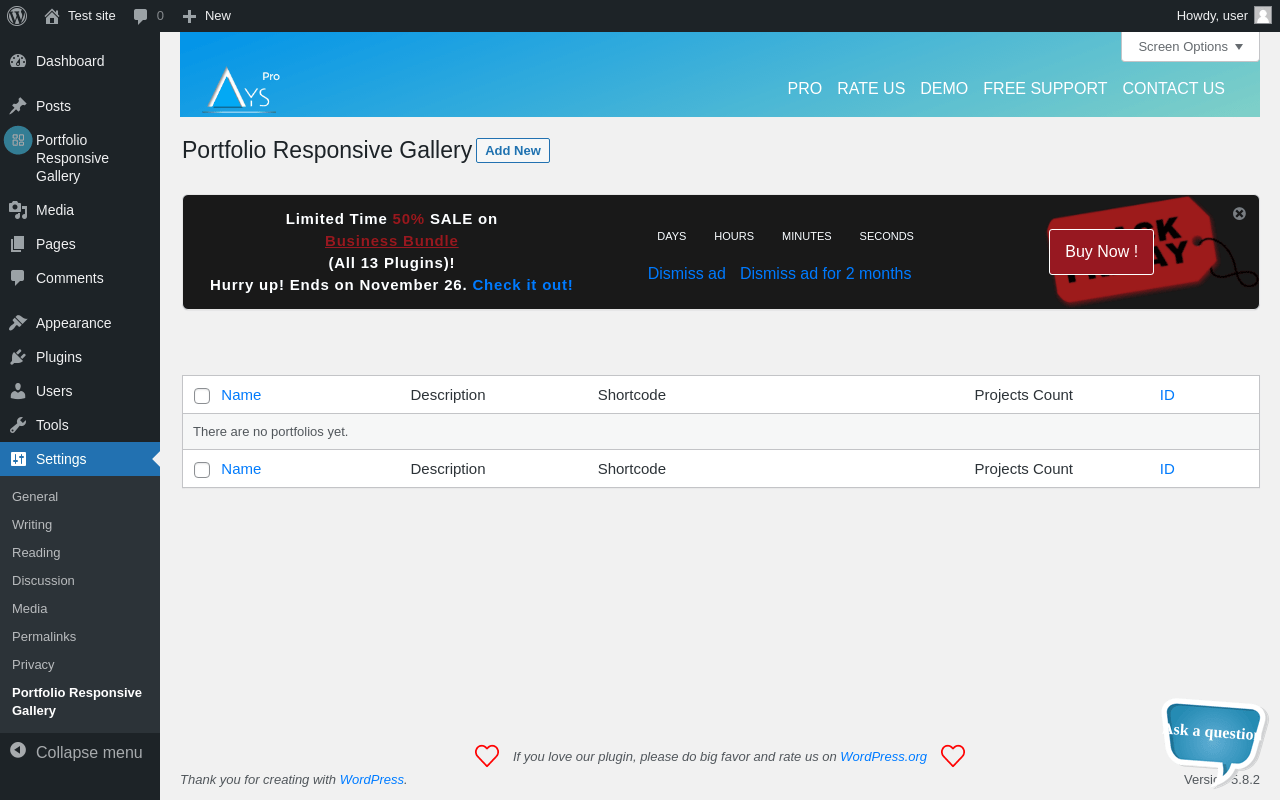Image resolution: width=1280 pixels, height=800 pixels.
Task: Click the Plugins plug icon
Action: click(18, 357)
